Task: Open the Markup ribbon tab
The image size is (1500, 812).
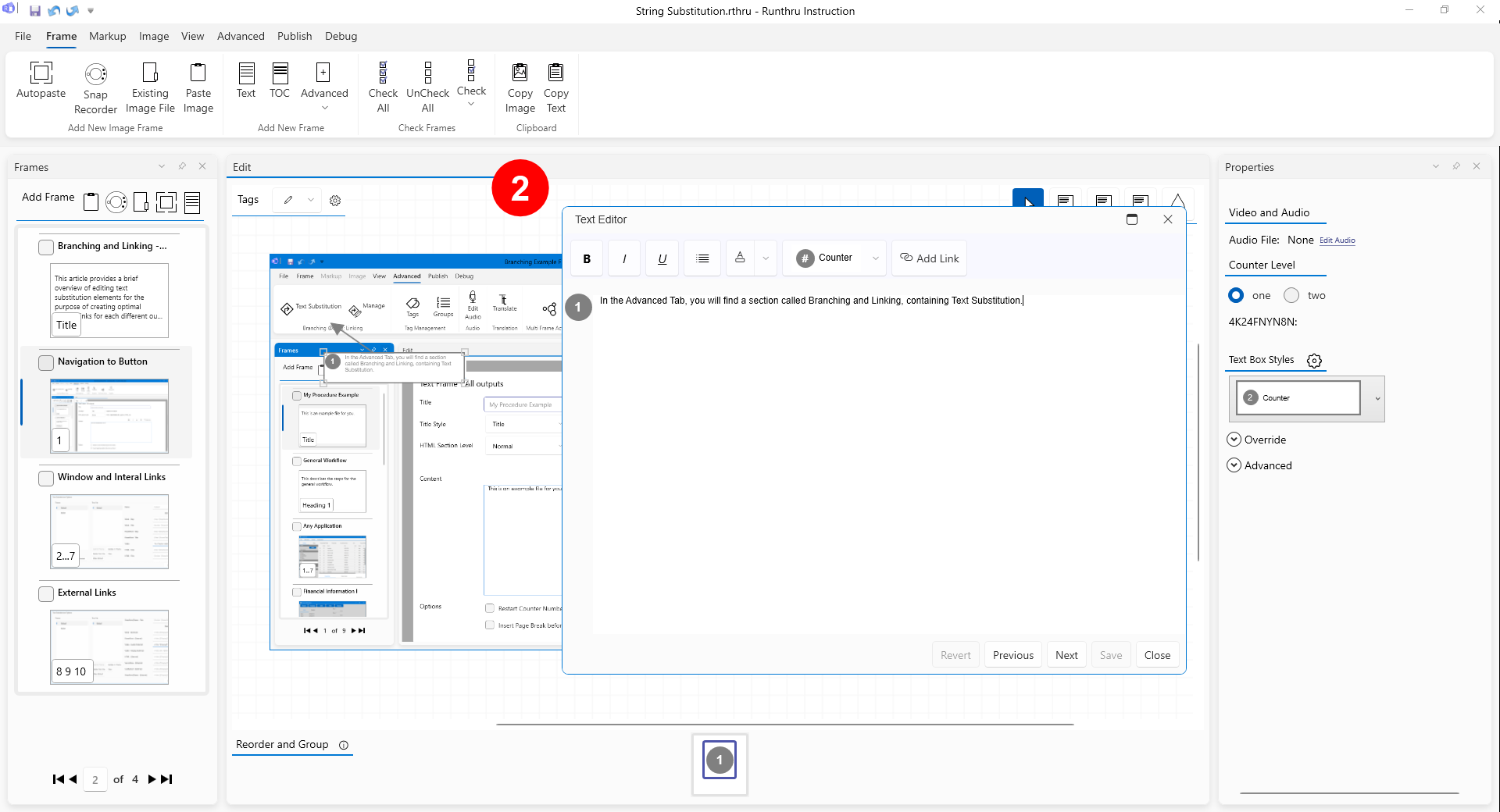Action: tap(107, 36)
